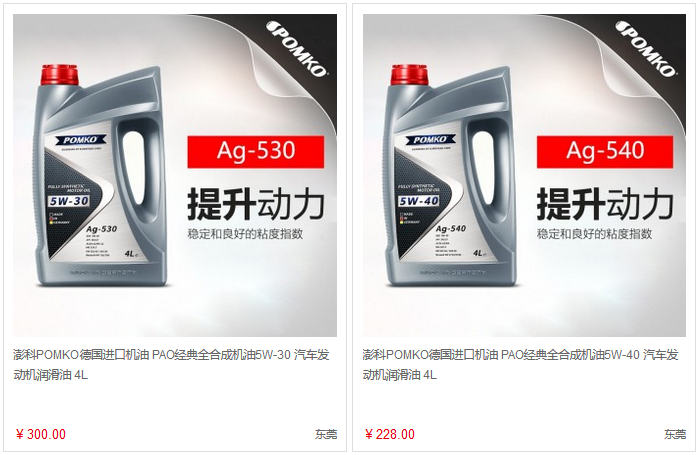Click POMKO logo on right image corner
This screenshot has width=699, height=455.
tap(646, 49)
